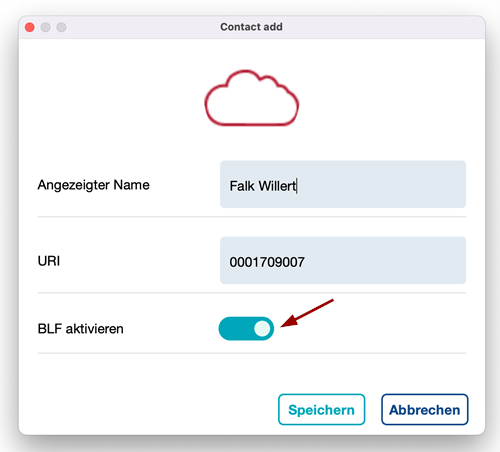The width and height of the screenshot is (500, 452).
Task: Click the gray zoom window button
Action: tap(61, 27)
